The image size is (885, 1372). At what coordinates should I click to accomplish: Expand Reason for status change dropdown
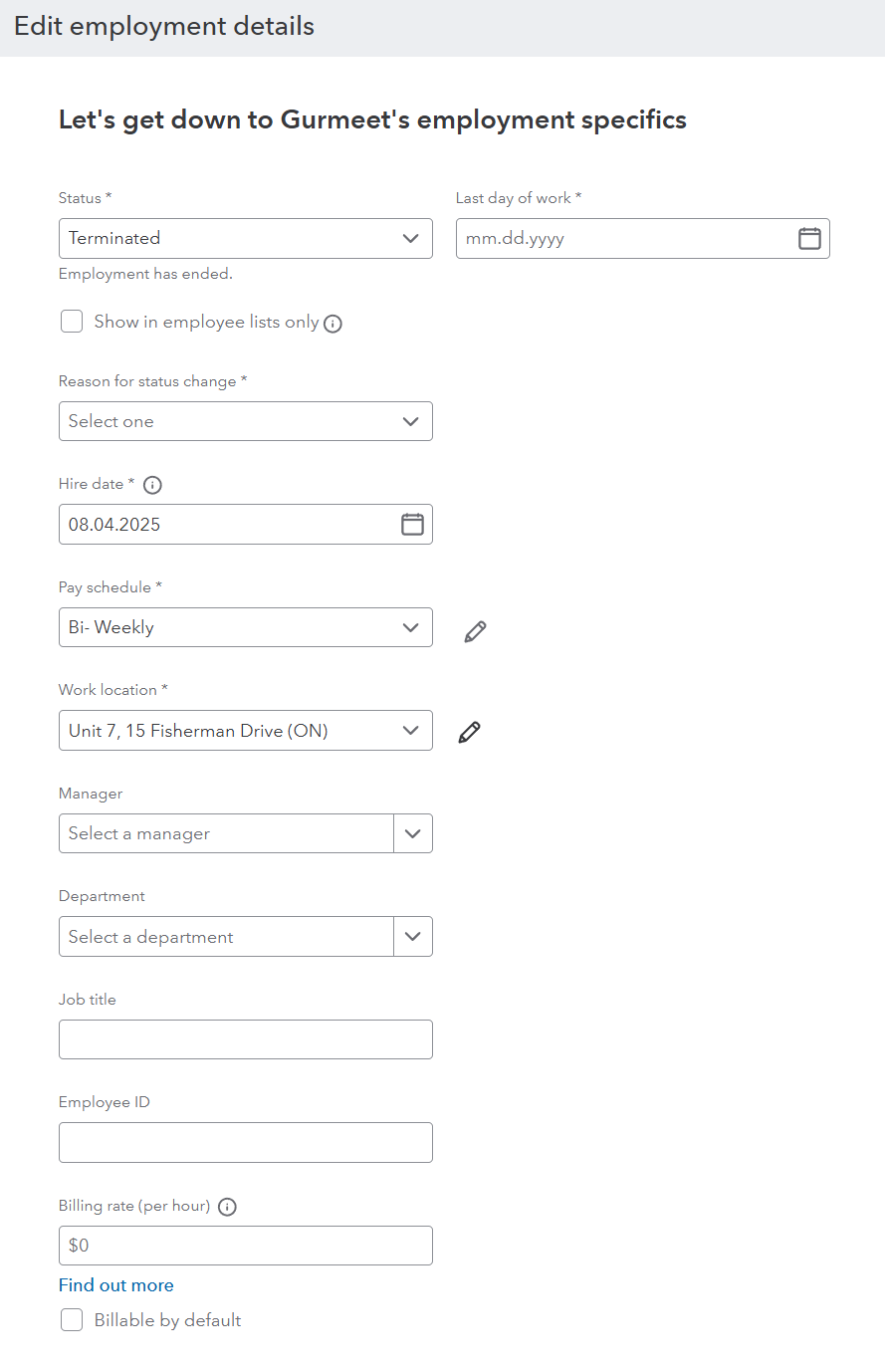tap(245, 422)
